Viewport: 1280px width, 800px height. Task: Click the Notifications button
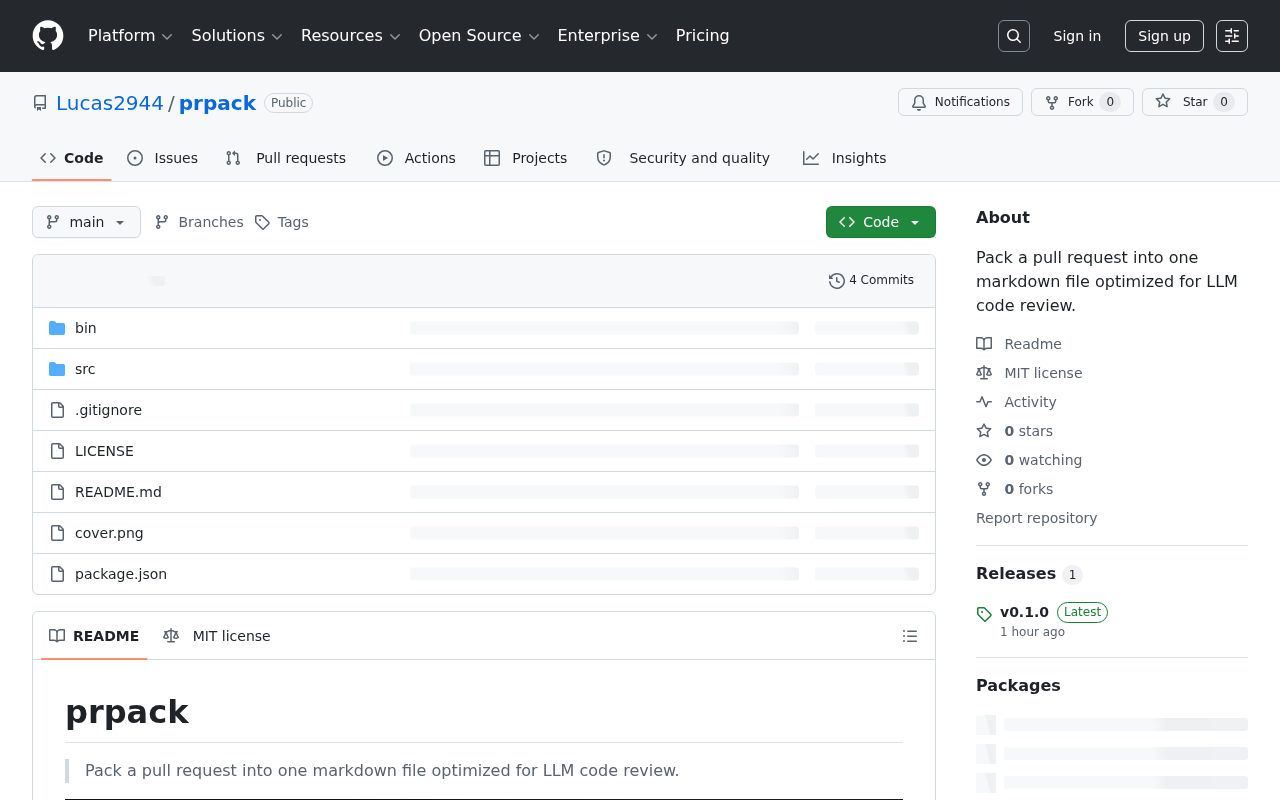pyautogui.click(x=960, y=102)
